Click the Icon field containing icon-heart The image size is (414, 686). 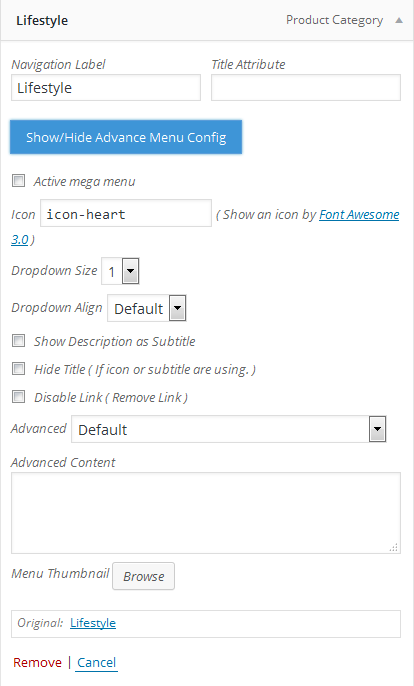126,213
